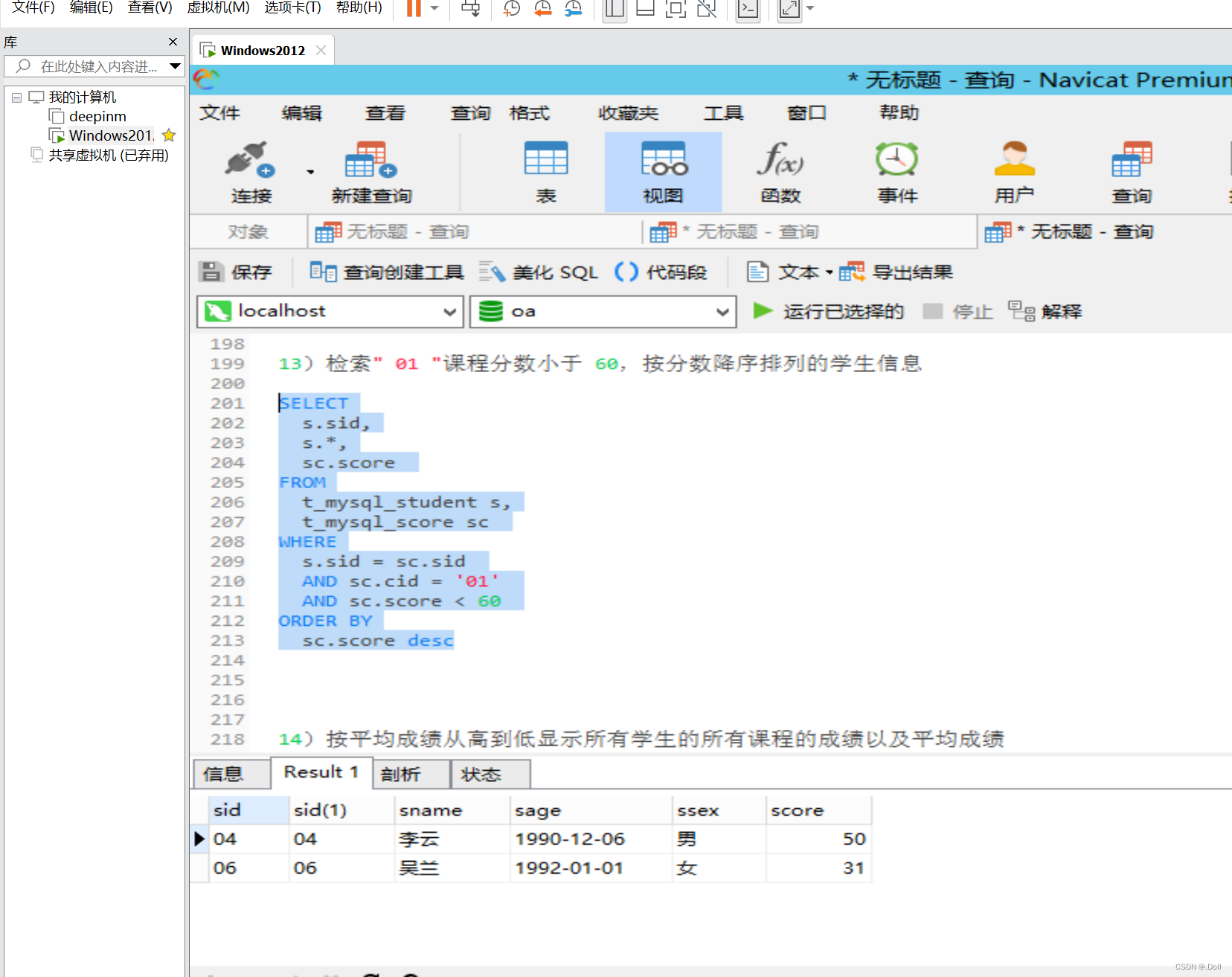
Task: Open Code Snippets (代码段)
Action: (661, 272)
